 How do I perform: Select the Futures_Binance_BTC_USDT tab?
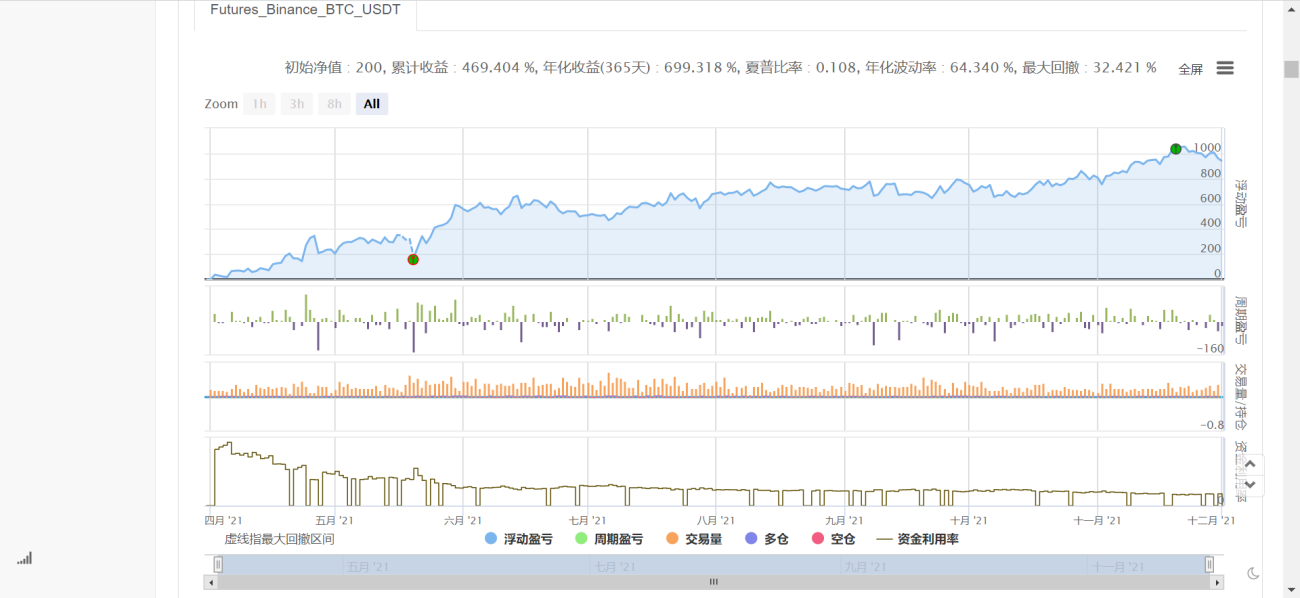point(305,11)
